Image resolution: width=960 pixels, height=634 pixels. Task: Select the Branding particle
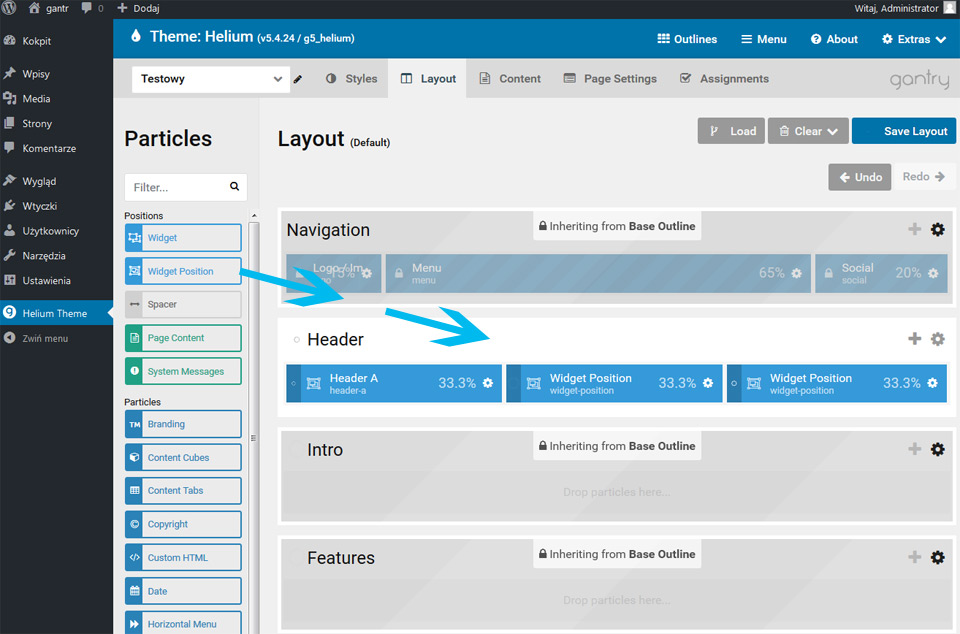(x=183, y=424)
